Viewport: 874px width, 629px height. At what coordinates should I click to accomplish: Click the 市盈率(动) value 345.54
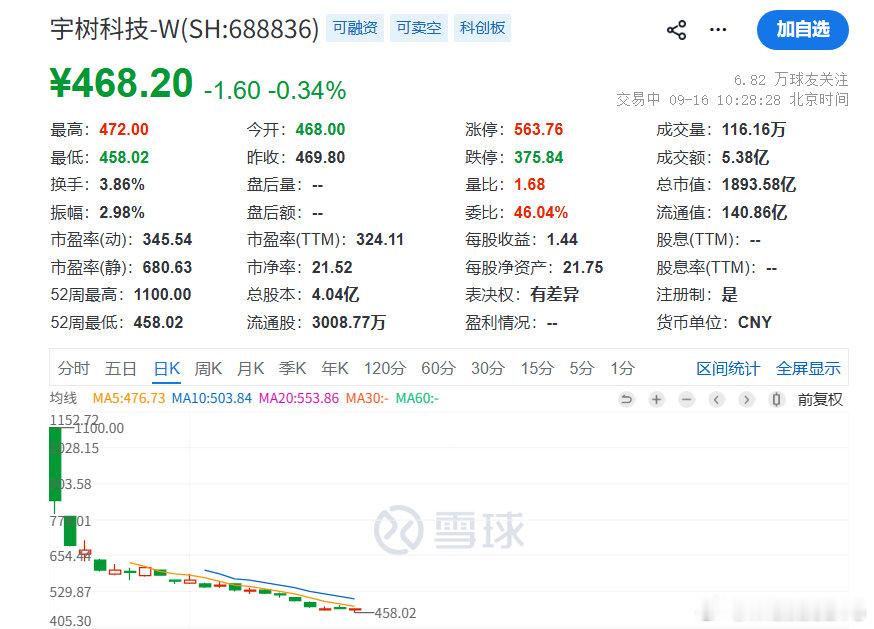point(167,240)
